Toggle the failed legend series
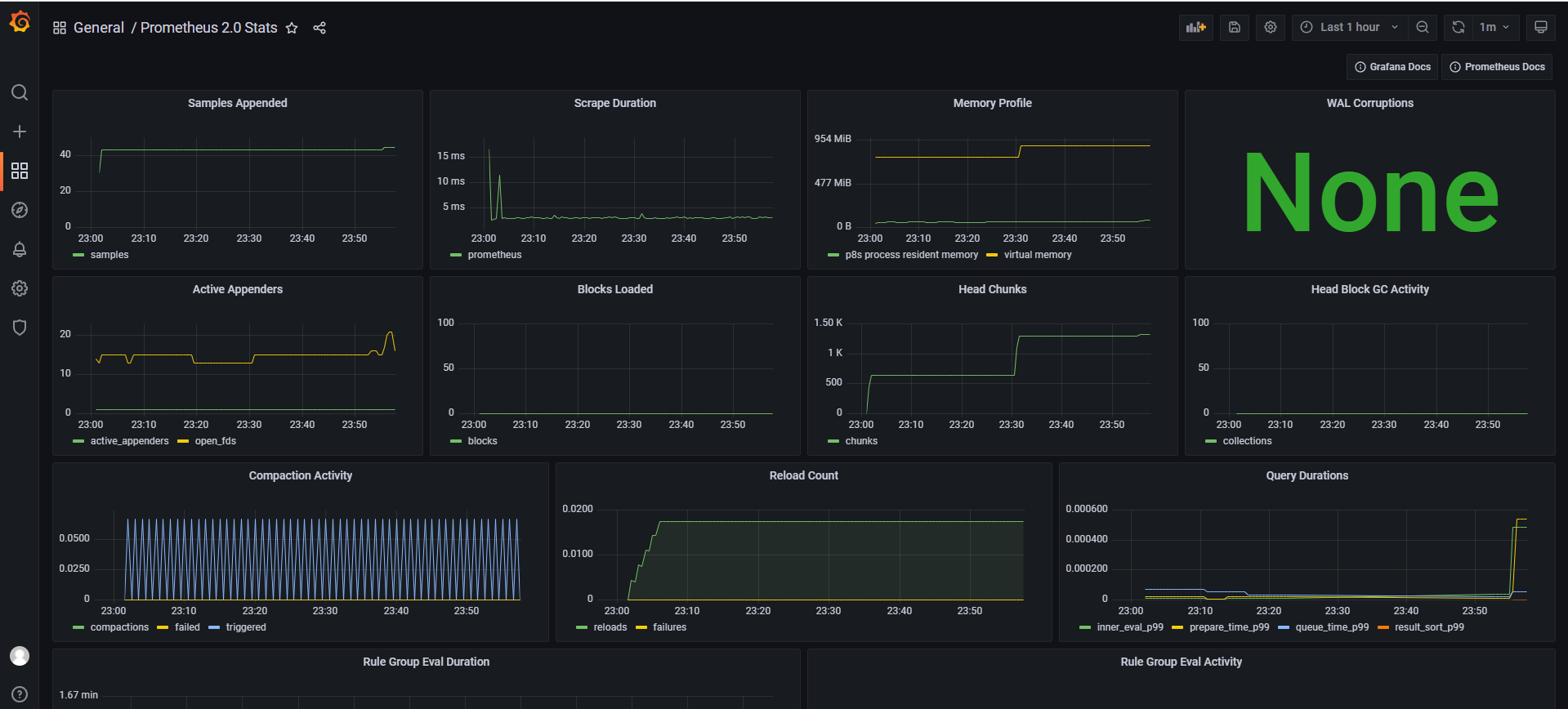The height and width of the screenshot is (709, 1568). tap(187, 627)
